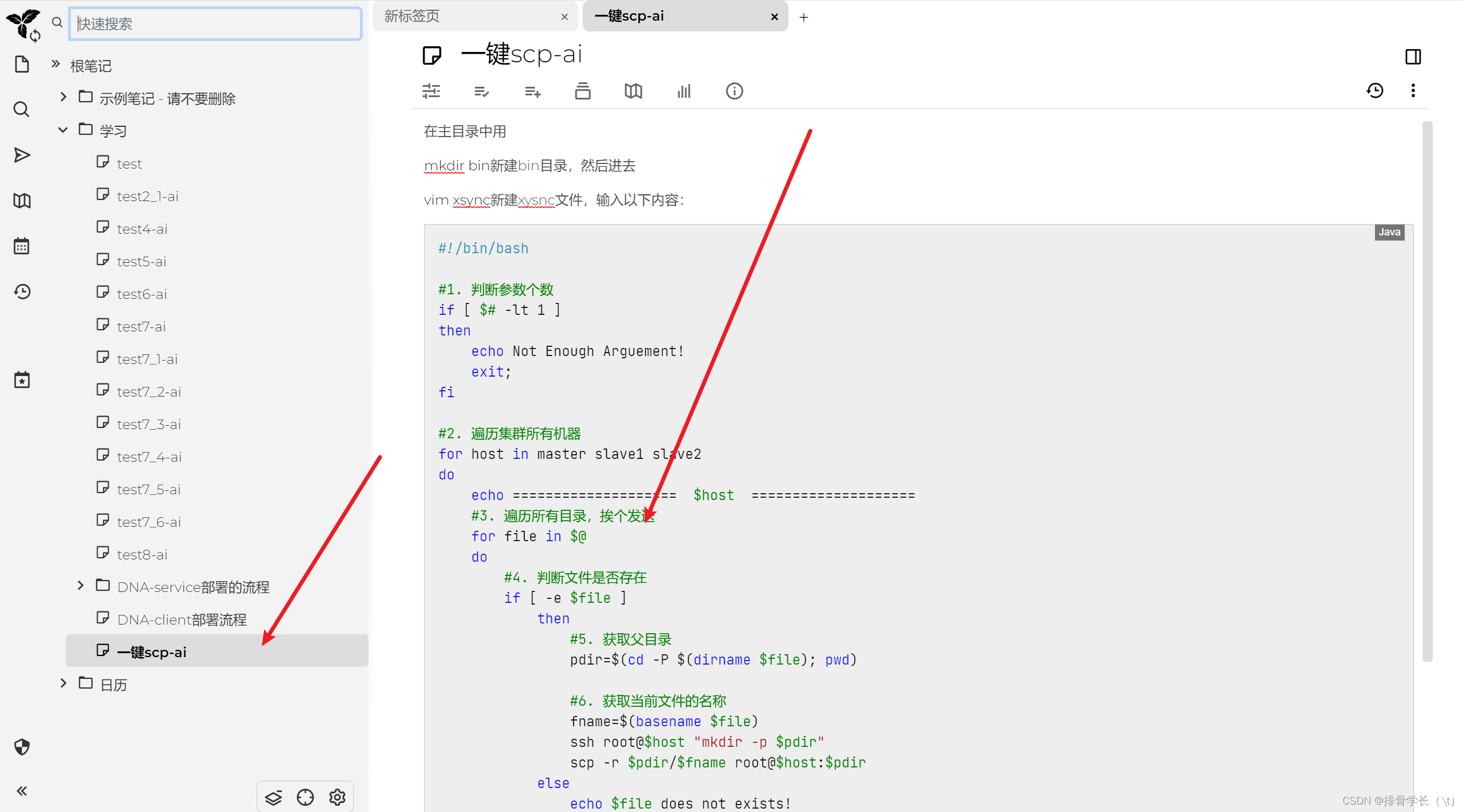Screen dimensions: 1463x812
Task: Open the test7_4-ai note
Action: click(149, 457)
